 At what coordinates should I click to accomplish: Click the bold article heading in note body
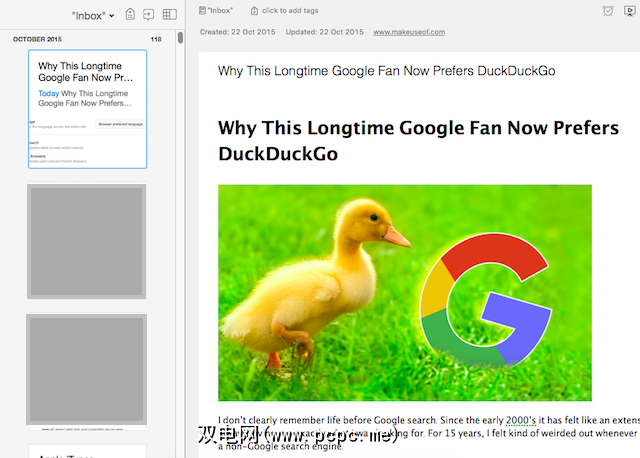click(x=390, y=141)
